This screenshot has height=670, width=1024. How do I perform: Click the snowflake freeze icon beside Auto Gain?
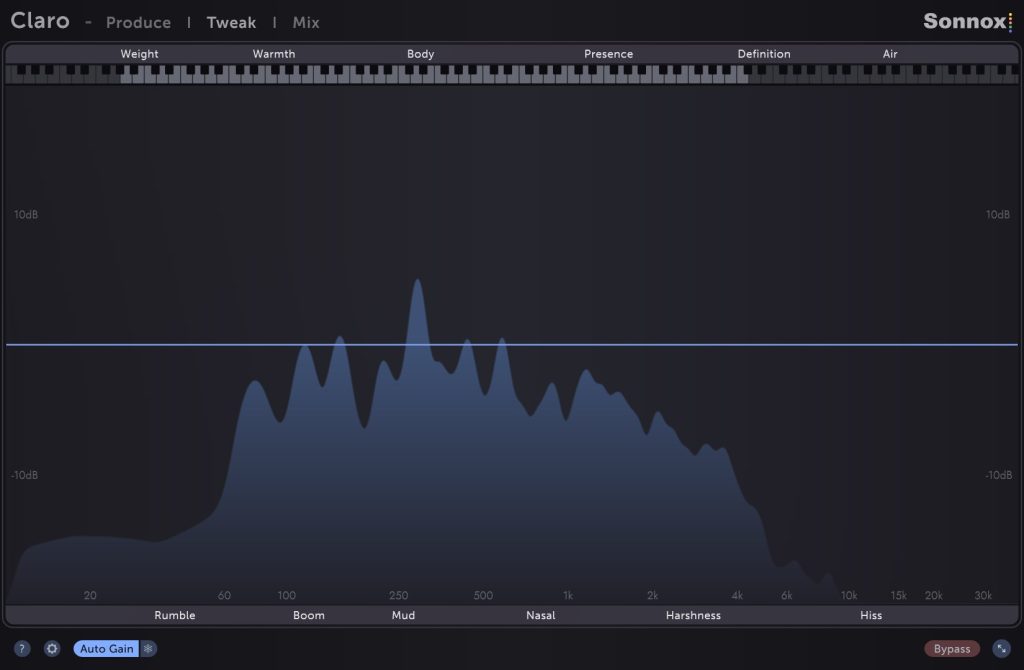(148, 649)
